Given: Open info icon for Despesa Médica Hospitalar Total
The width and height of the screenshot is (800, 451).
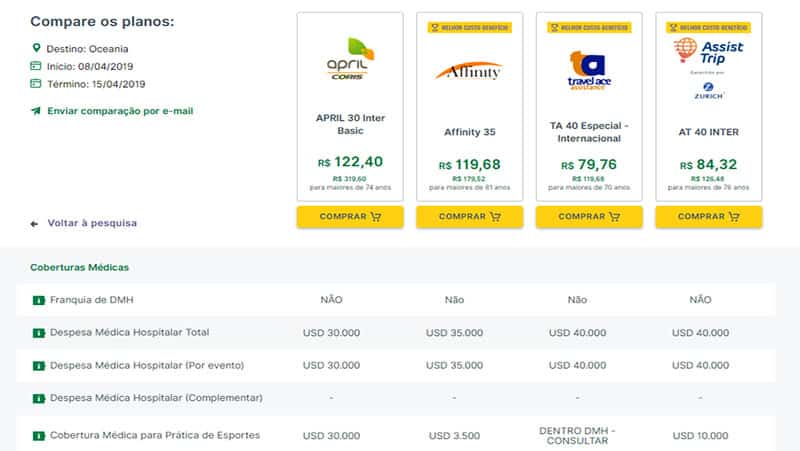Looking at the screenshot, I should click(x=39, y=333).
